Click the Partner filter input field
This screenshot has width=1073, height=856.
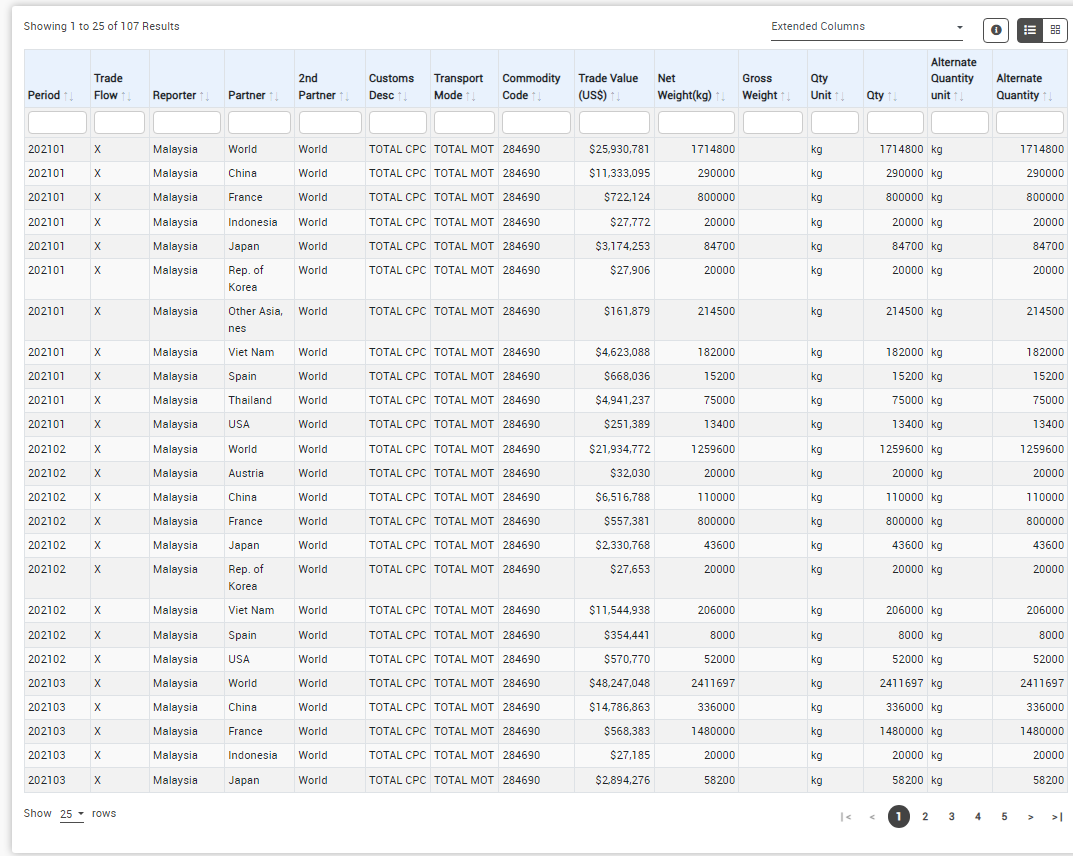point(259,123)
